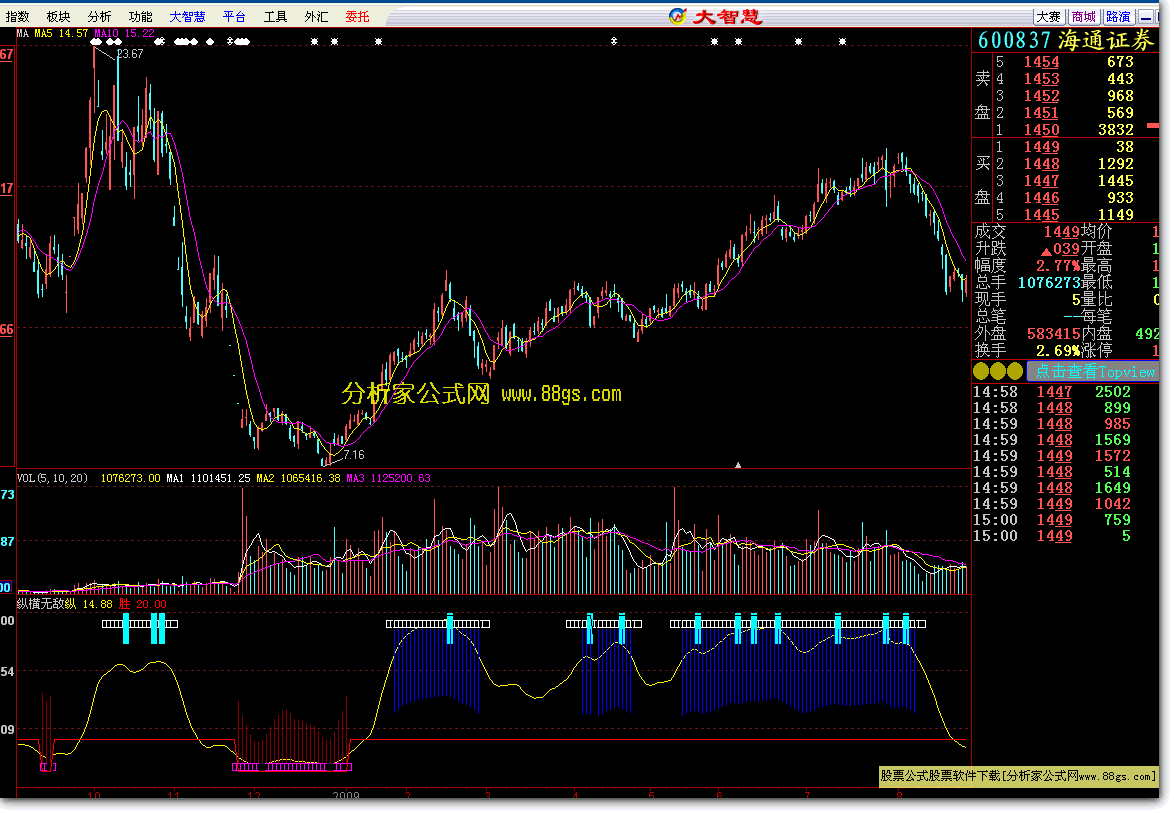Click the small triangle marker at chart bottom
The image size is (1174, 813).
738,465
